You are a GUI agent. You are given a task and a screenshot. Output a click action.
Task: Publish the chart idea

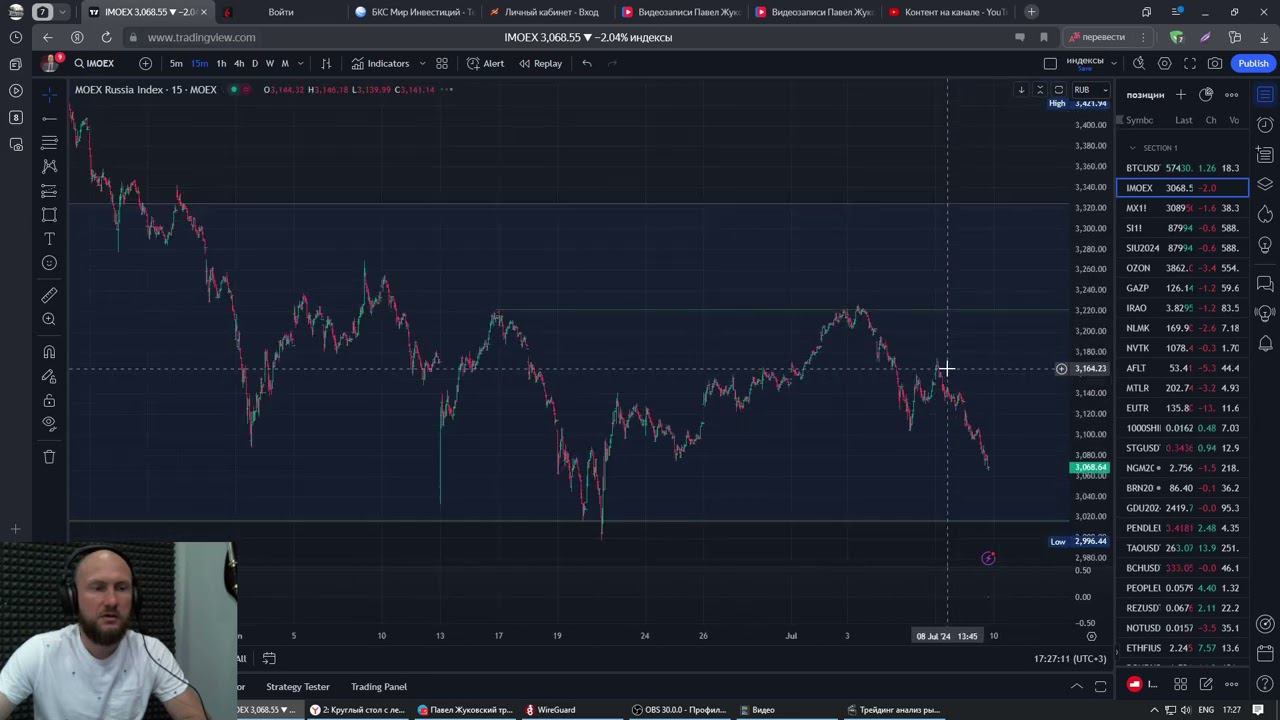pos(1253,63)
